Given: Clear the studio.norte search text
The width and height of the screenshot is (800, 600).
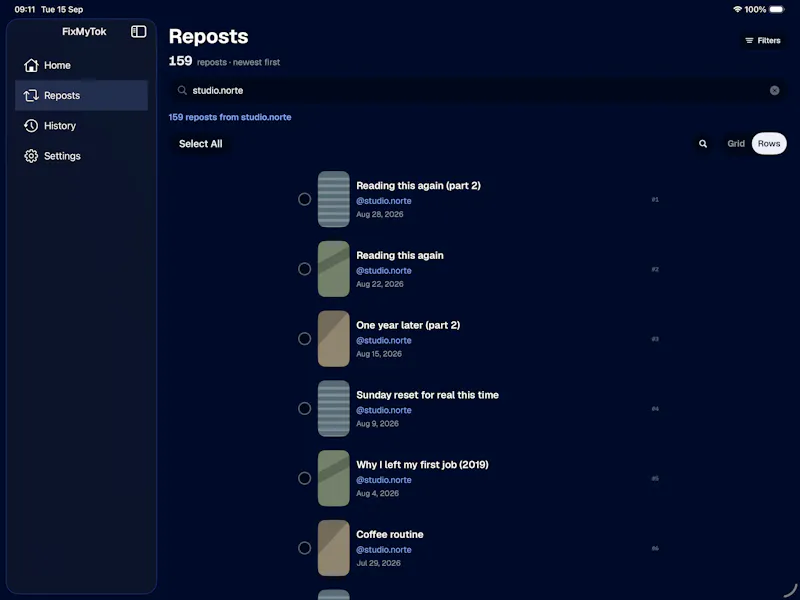Looking at the screenshot, I should click(x=774, y=90).
